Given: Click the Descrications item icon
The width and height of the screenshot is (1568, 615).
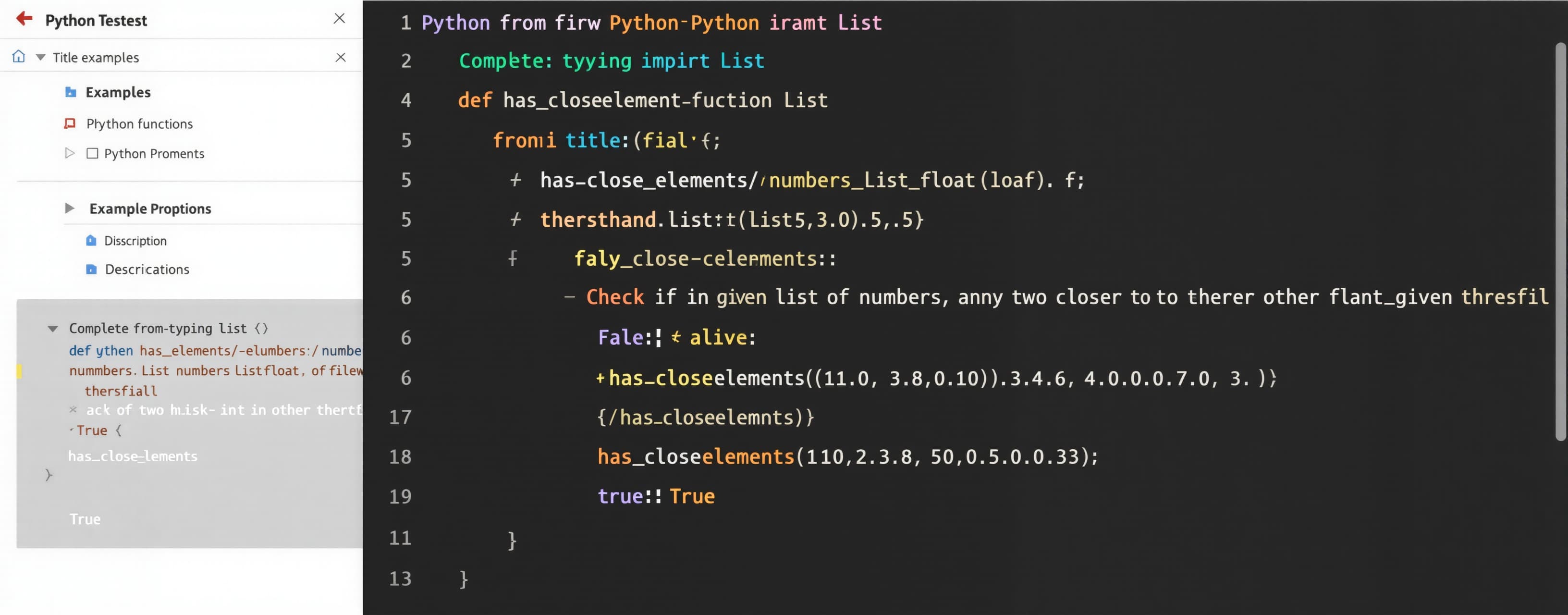Looking at the screenshot, I should point(91,269).
